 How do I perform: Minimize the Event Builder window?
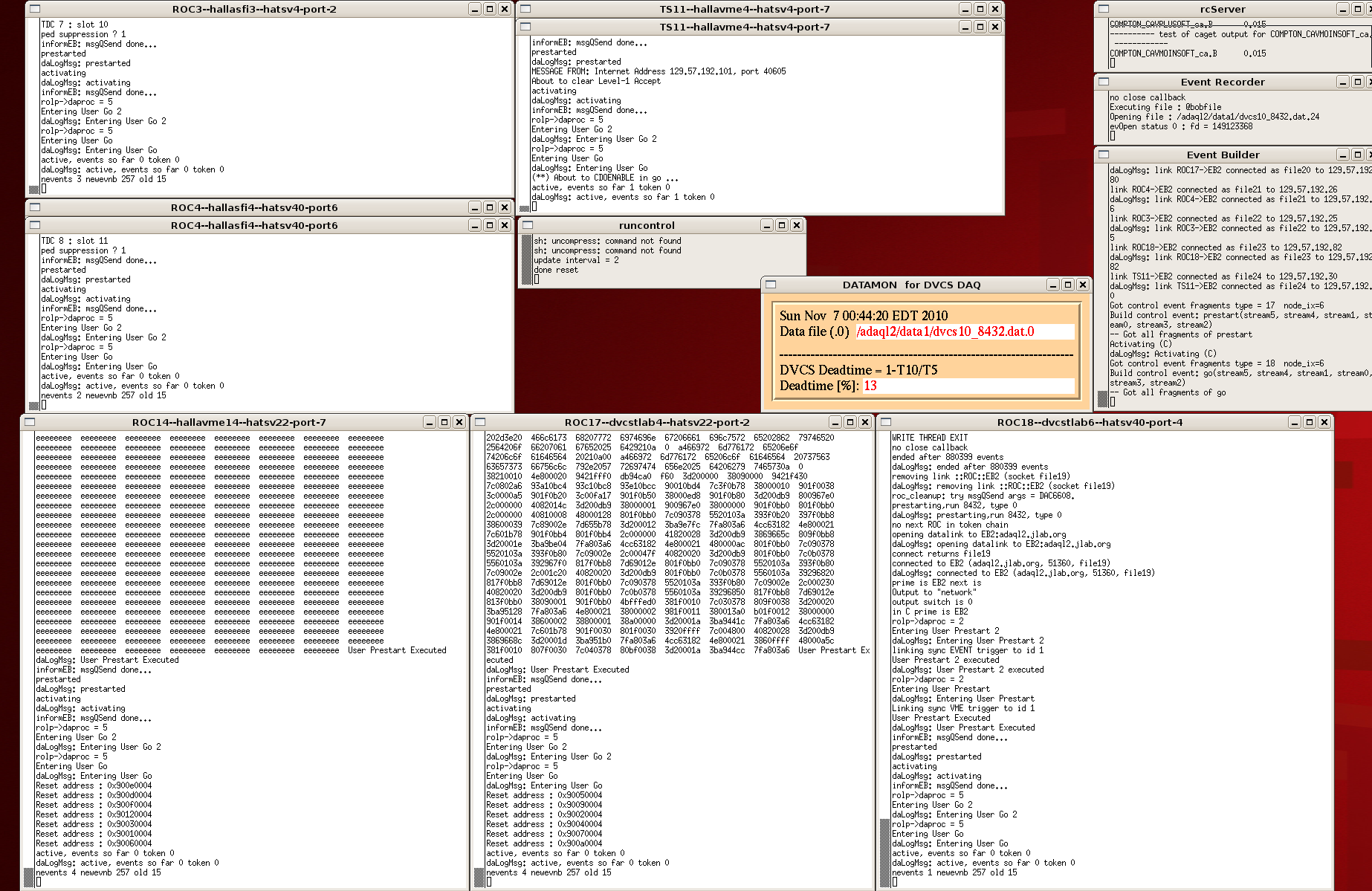1343,155
